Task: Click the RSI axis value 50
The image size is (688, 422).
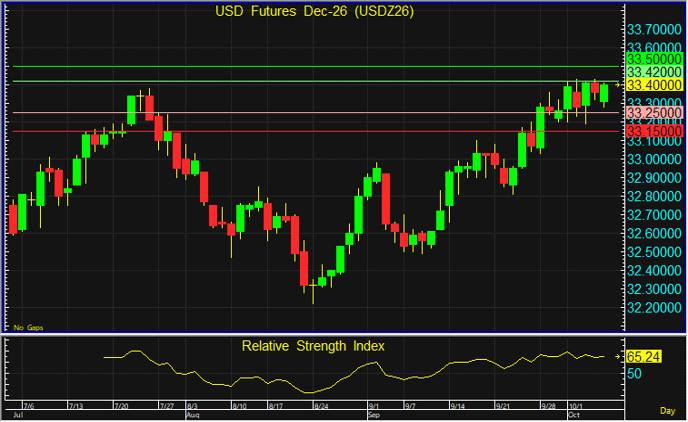Action: pos(634,374)
